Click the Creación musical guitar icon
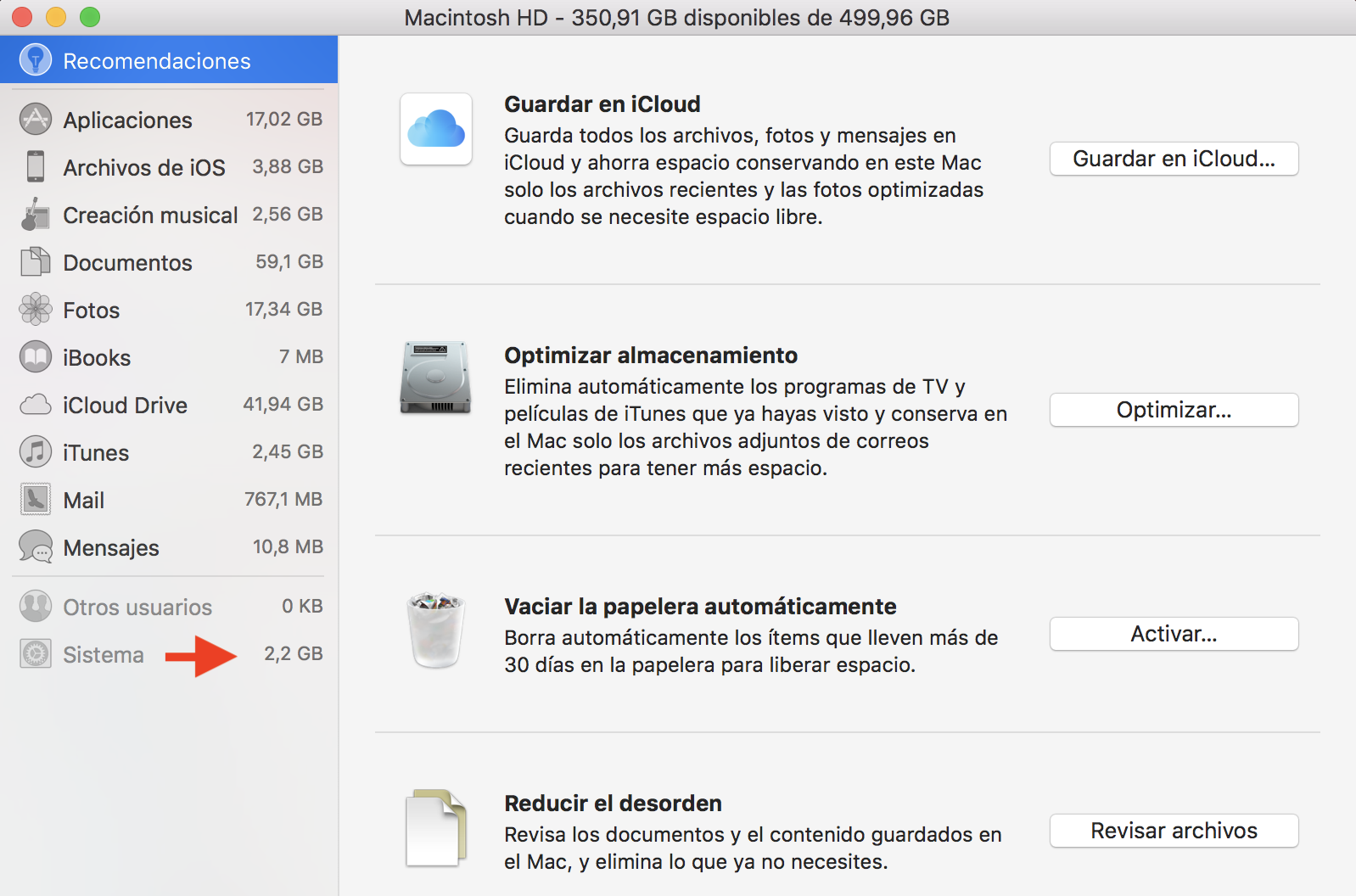This screenshot has height=896, width=1356. [x=36, y=215]
